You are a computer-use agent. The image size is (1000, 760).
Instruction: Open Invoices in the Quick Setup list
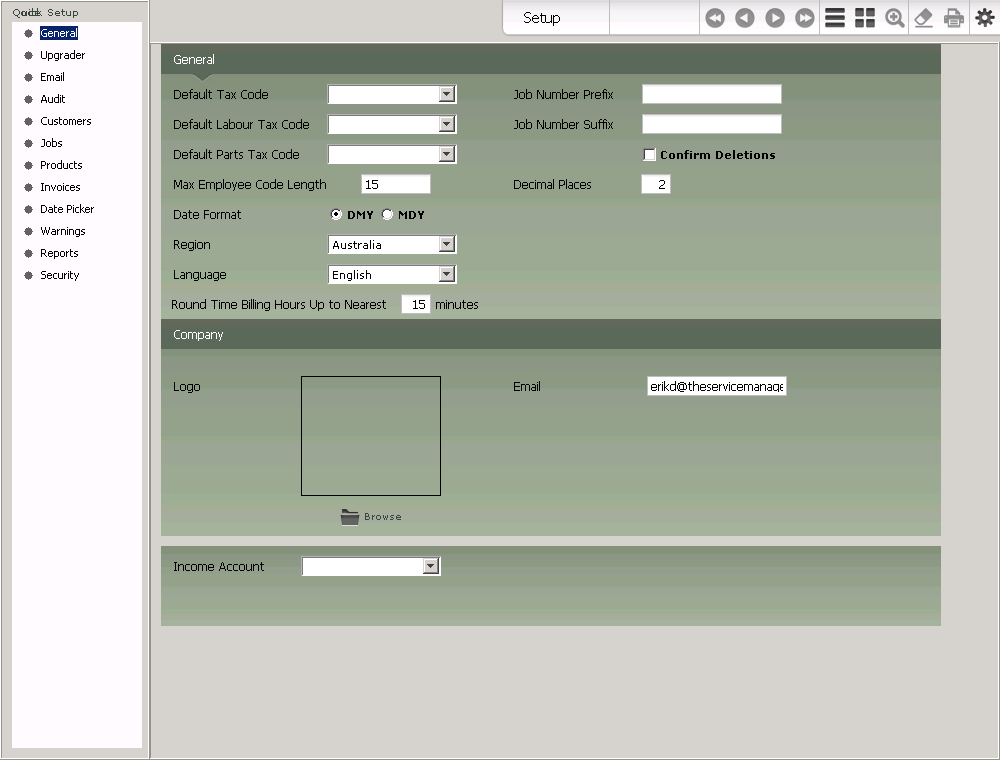tap(60, 187)
